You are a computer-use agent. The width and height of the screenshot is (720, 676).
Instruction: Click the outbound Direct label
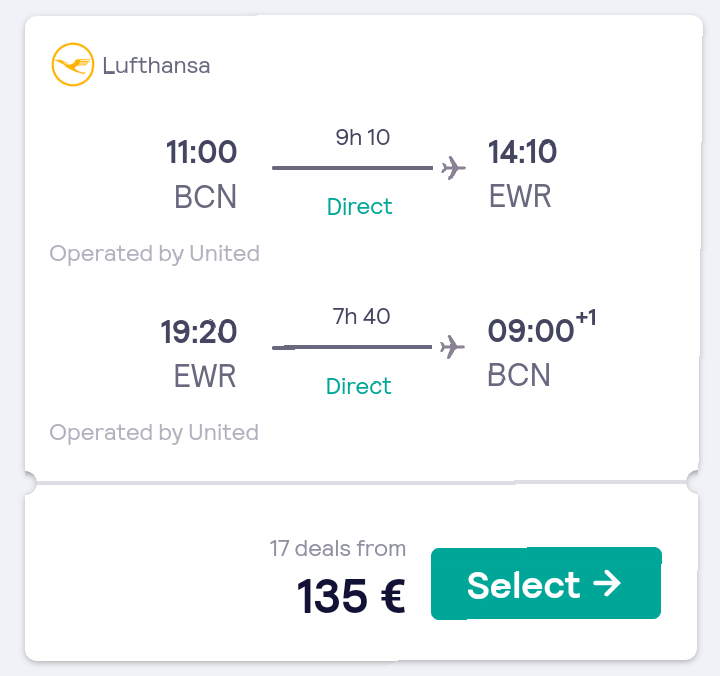coord(360,207)
